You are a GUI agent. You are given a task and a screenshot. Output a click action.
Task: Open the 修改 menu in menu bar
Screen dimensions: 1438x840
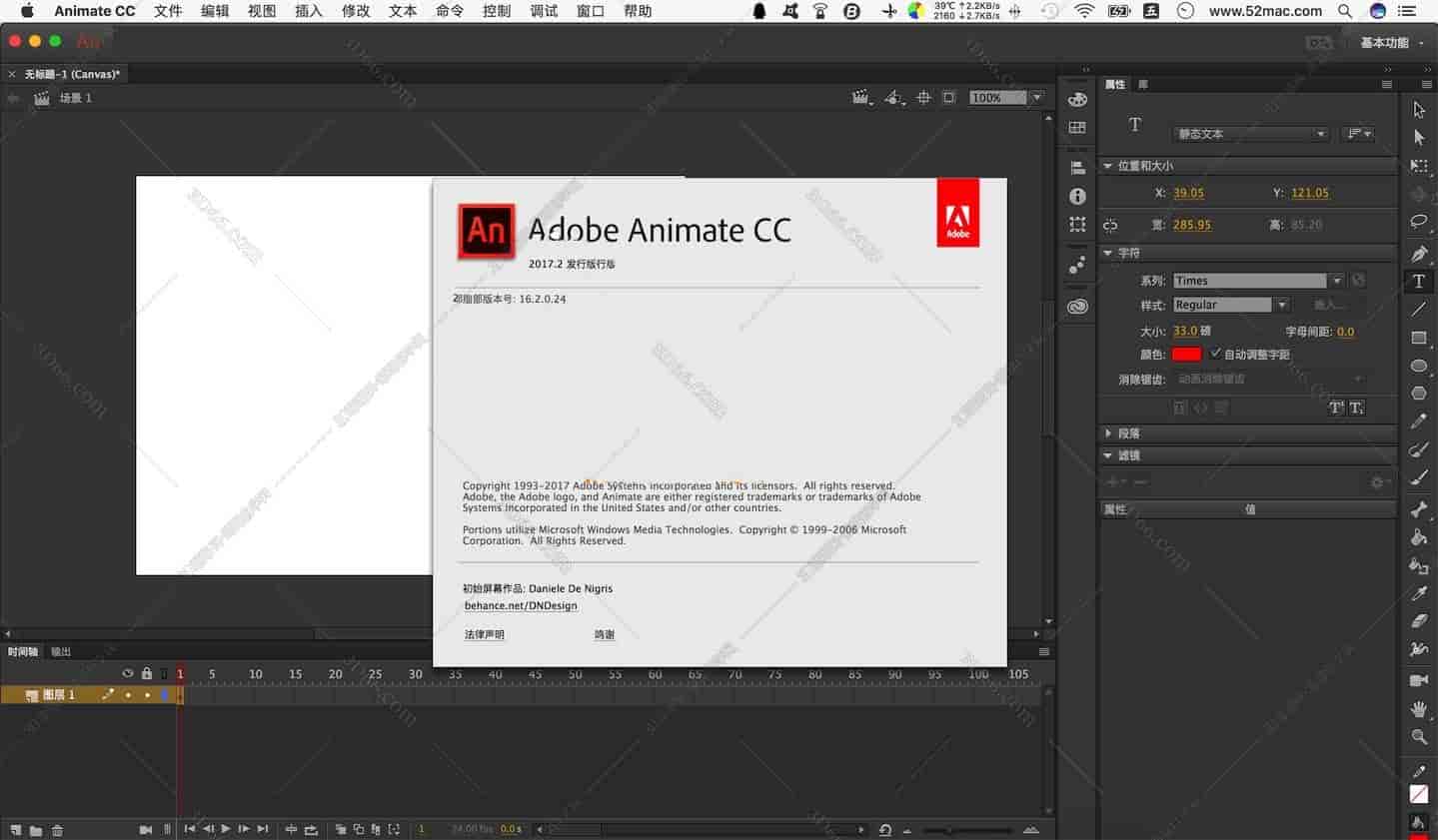pos(355,11)
